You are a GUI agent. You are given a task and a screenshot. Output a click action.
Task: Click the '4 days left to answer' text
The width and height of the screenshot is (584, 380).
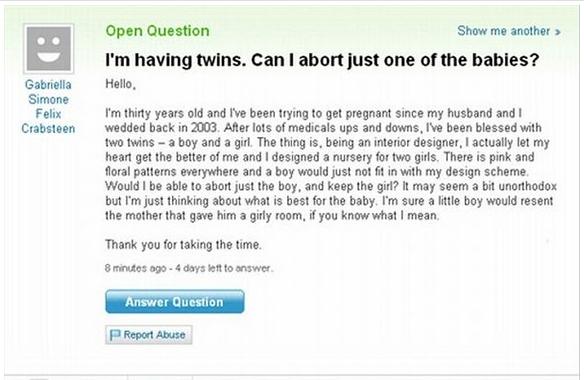coord(224,268)
